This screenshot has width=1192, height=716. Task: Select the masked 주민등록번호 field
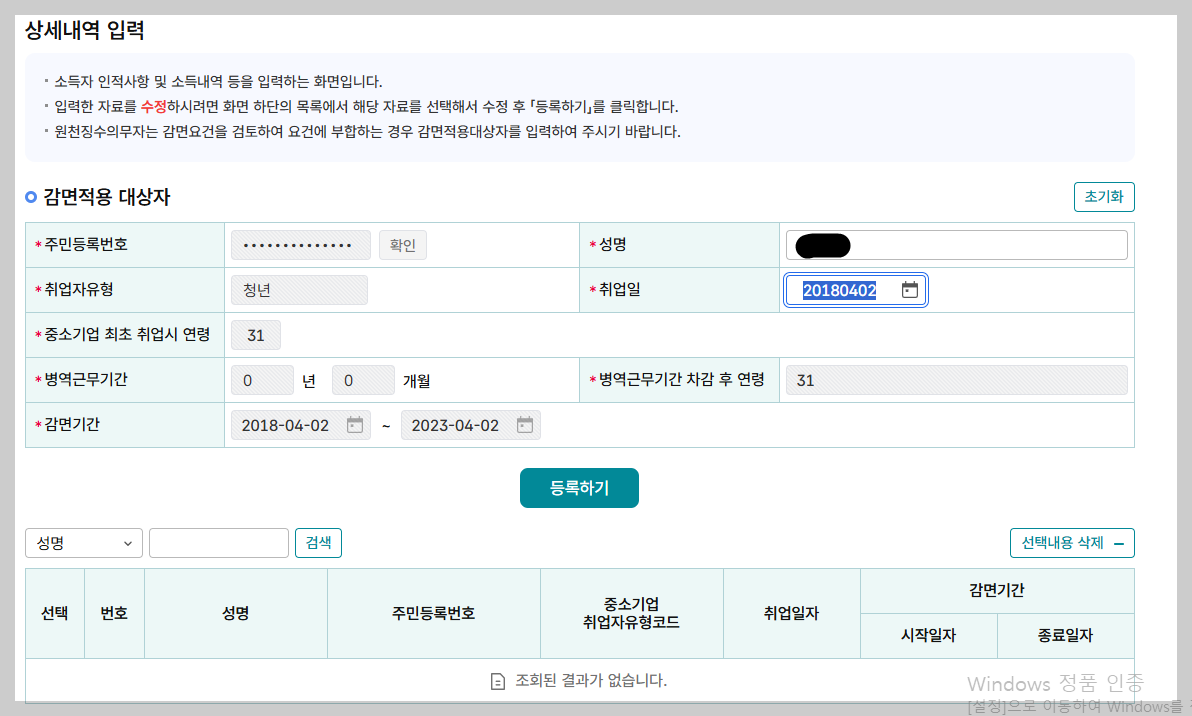pyautogui.click(x=300, y=244)
